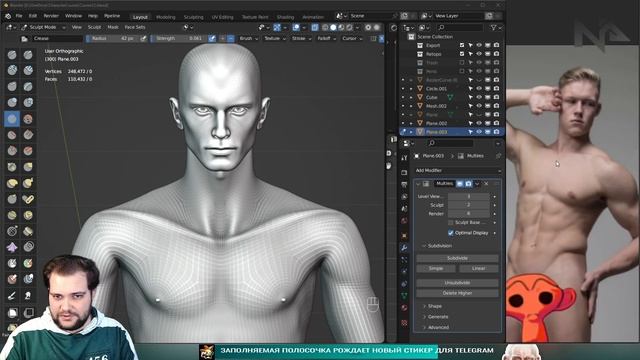Open the Render properties tab
The image size is (640, 360).
pyautogui.click(x=404, y=173)
